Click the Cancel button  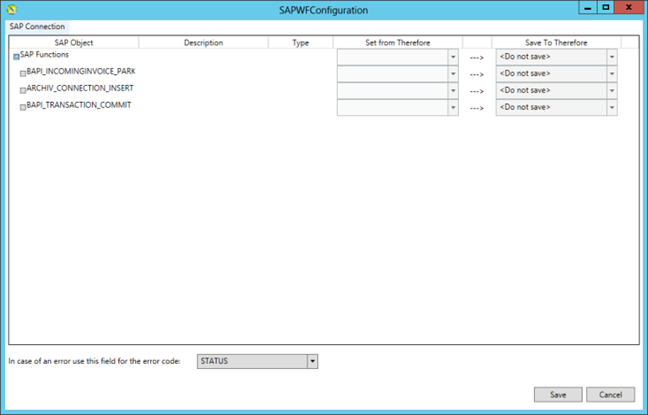(x=610, y=394)
